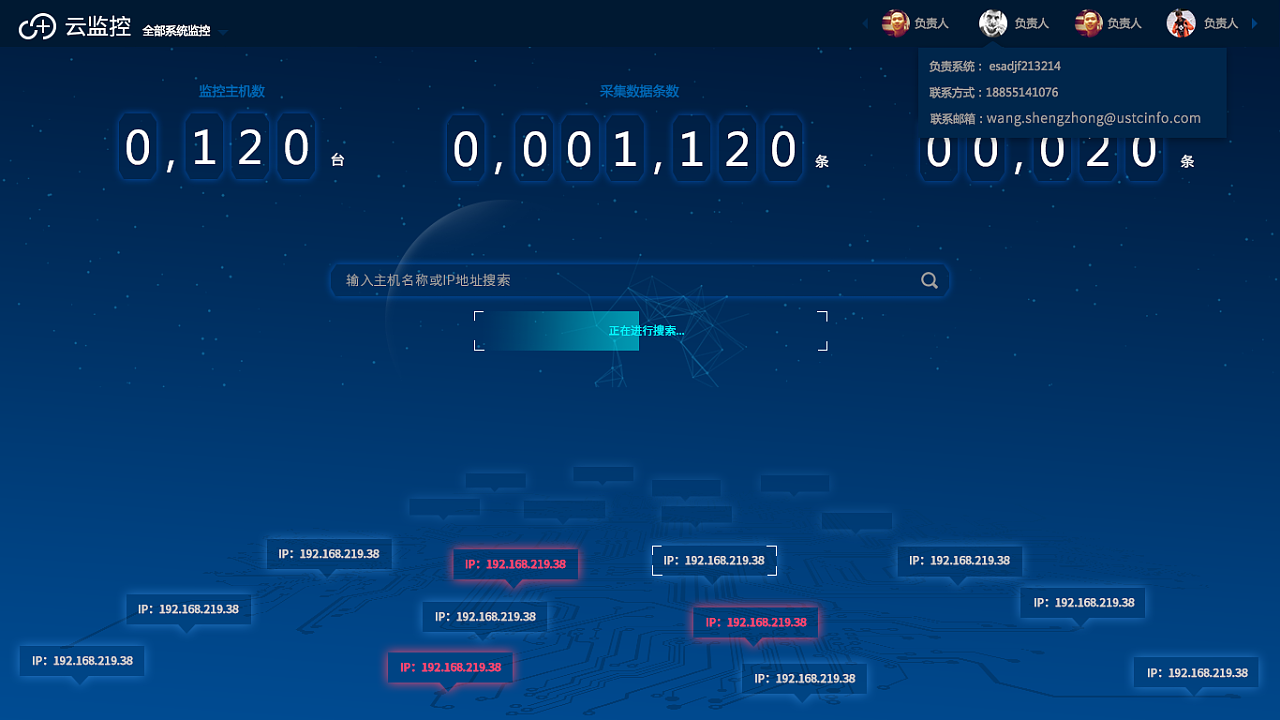Click the 正在进行搜索 progress bar
Screen dimensions: 1280x720
point(648,330)
